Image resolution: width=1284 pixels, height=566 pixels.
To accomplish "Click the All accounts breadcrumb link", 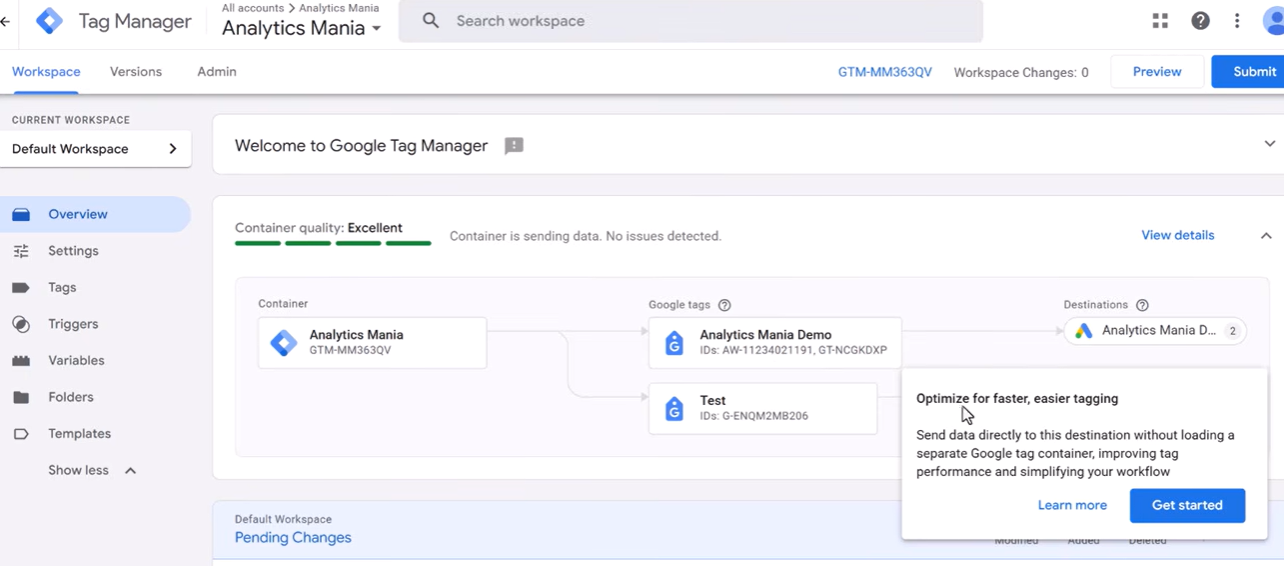I will point(253,8).
